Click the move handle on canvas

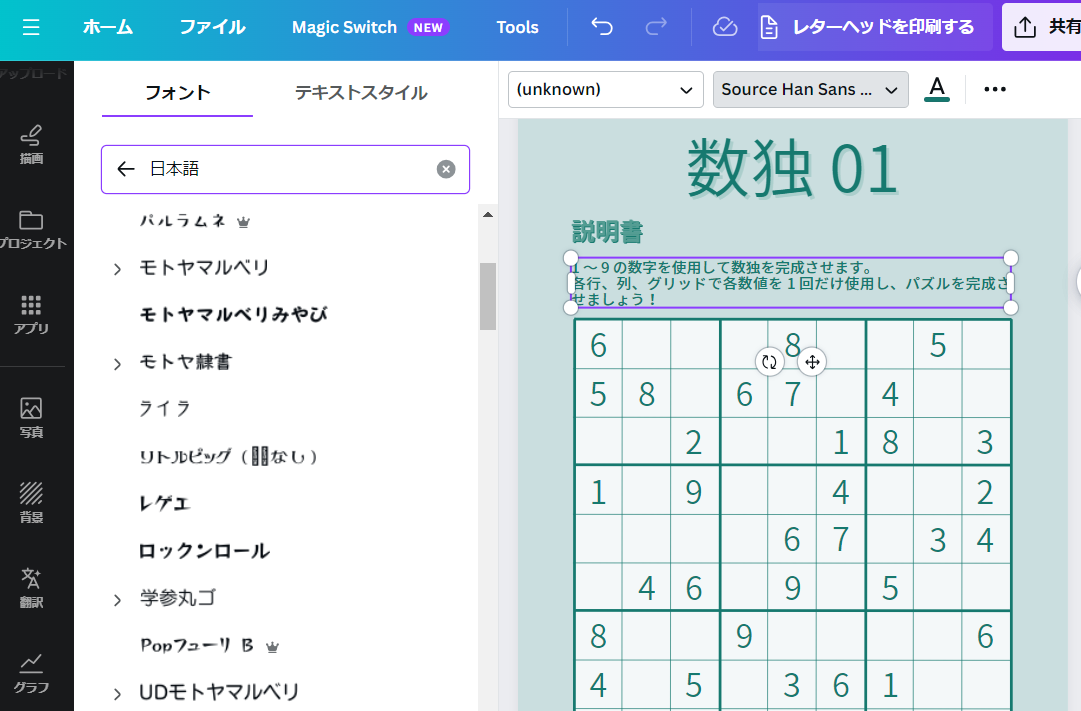tap(812, 361)
